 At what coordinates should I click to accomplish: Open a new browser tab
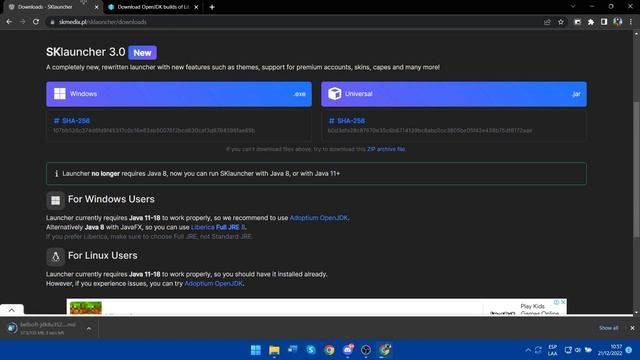(212, 7)
